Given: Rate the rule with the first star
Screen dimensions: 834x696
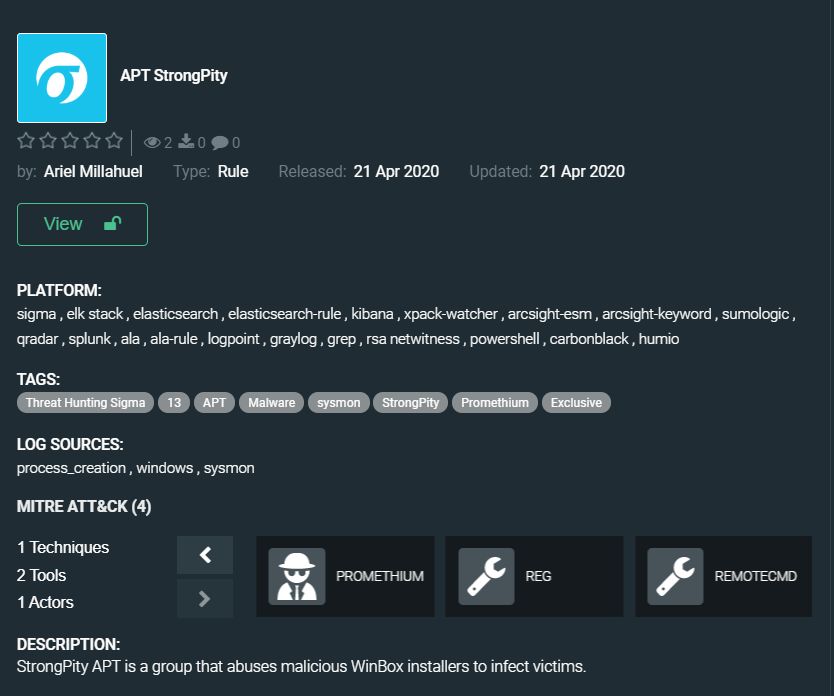Looking at the screenshot, I should tap(26, 141).
